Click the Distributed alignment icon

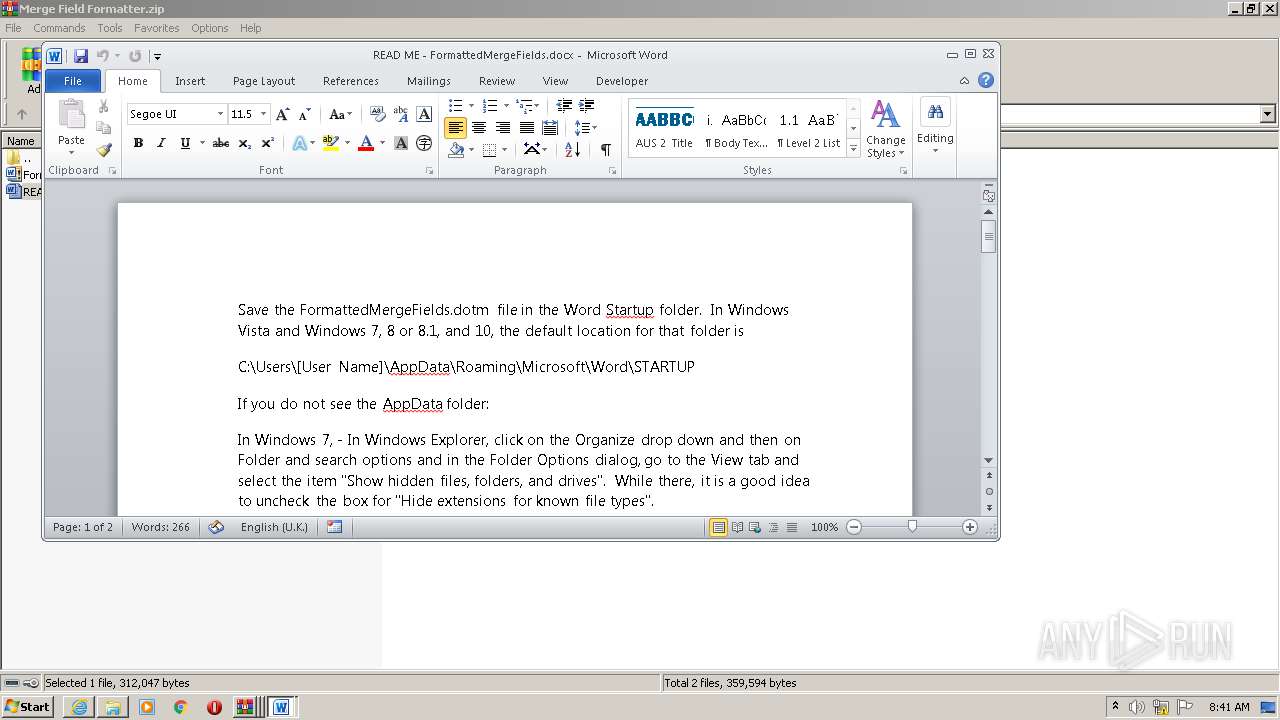[x=549, y=127]
